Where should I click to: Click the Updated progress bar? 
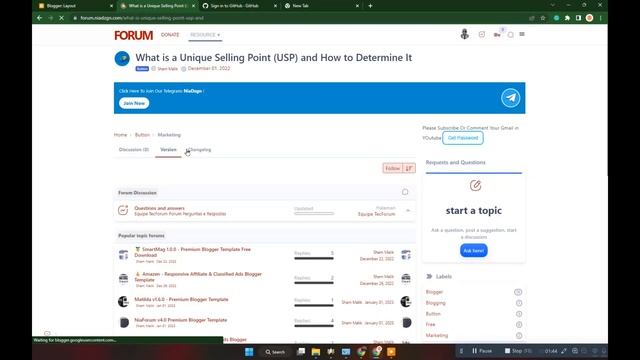point(314,213)
